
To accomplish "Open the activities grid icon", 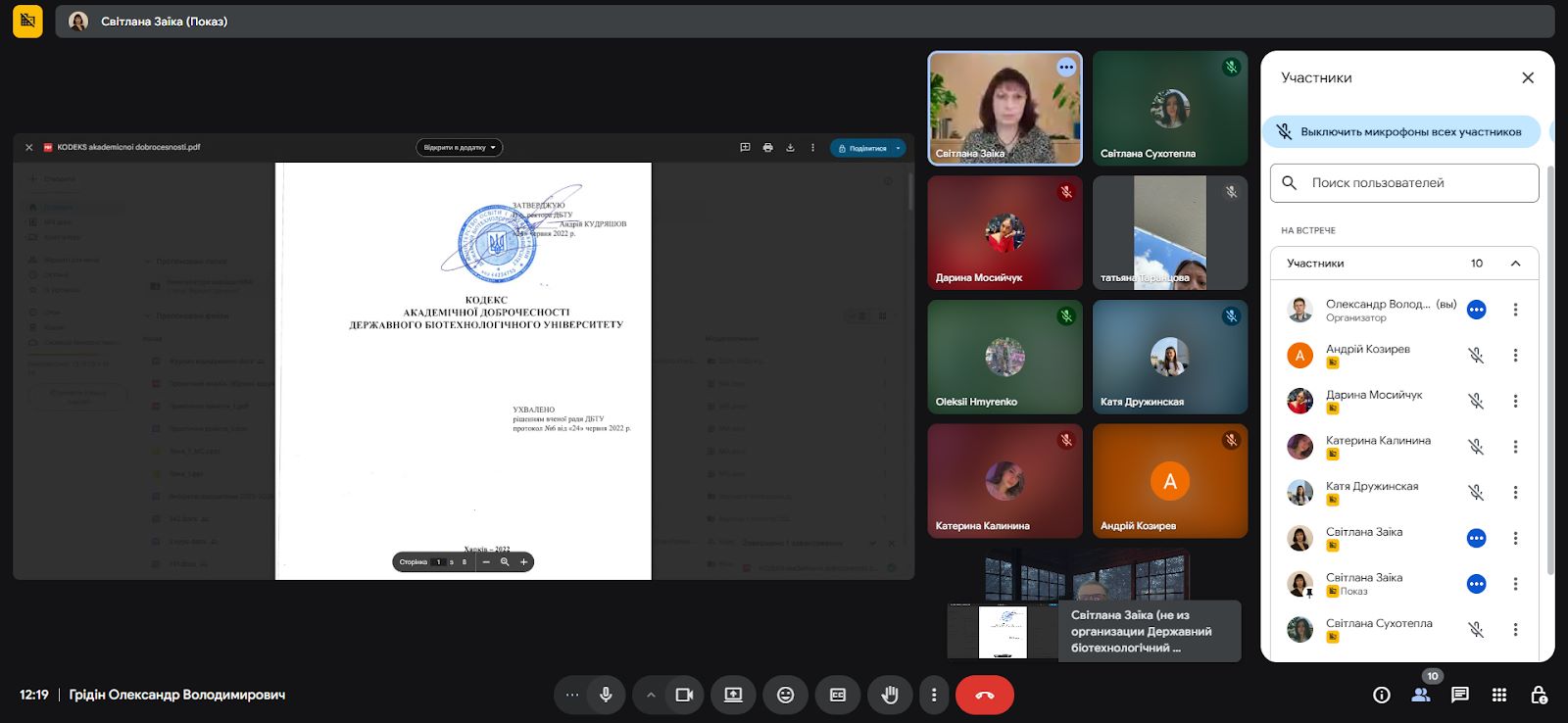I will pos(1499,695).
